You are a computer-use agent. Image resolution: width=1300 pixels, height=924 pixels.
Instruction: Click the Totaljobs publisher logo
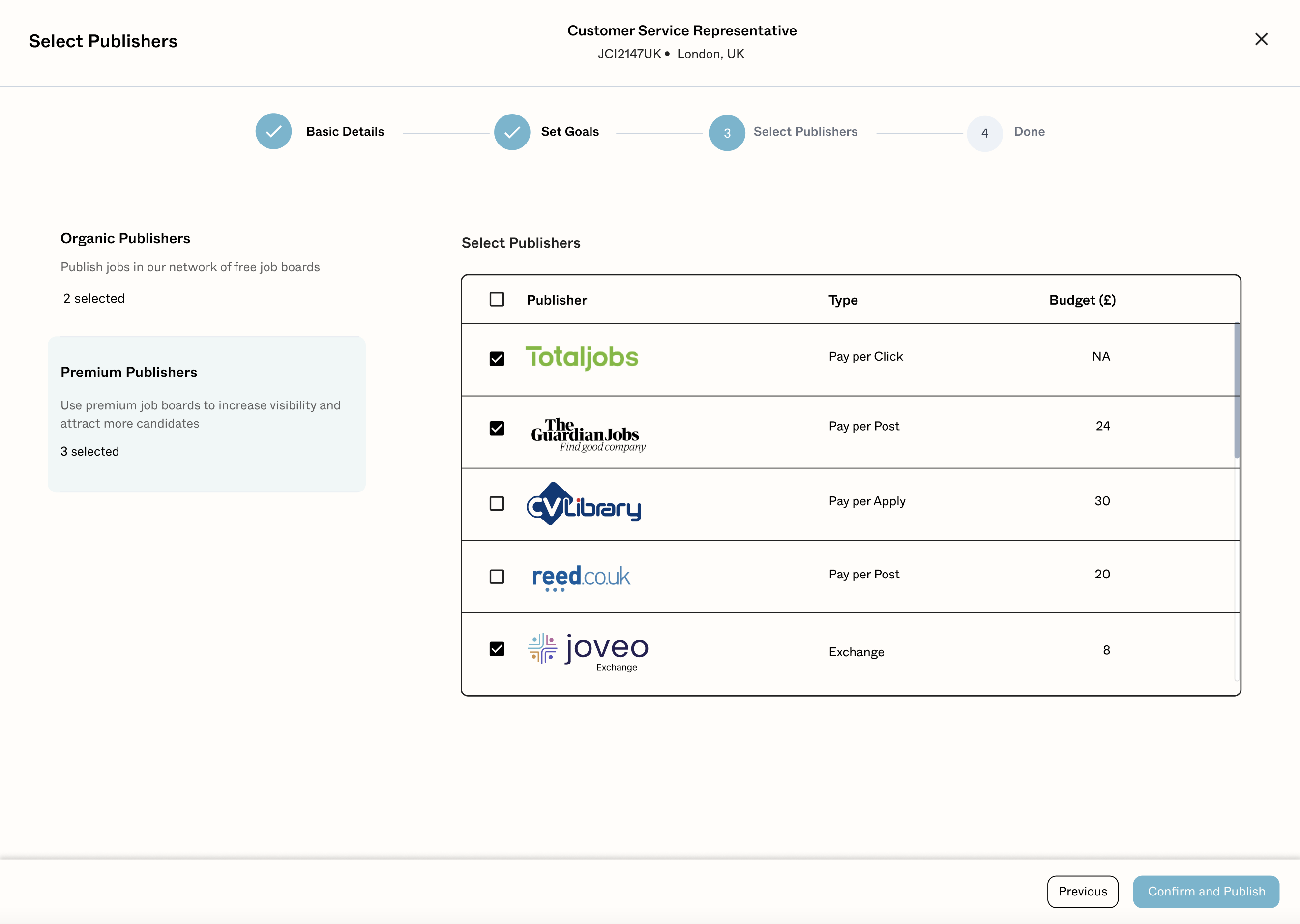(x=581, y=357)
